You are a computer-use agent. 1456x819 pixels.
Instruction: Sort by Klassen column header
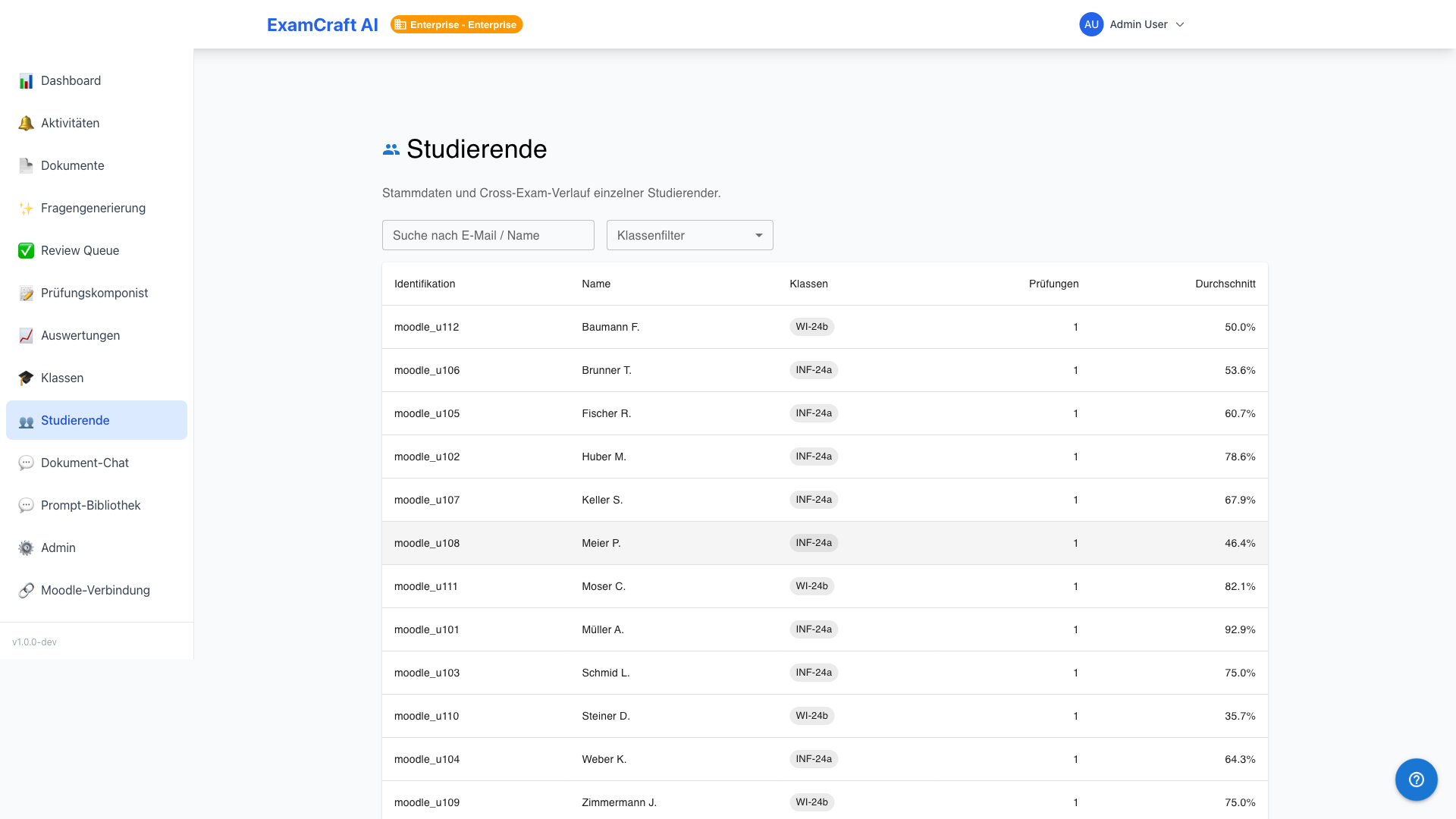point(808,284)
